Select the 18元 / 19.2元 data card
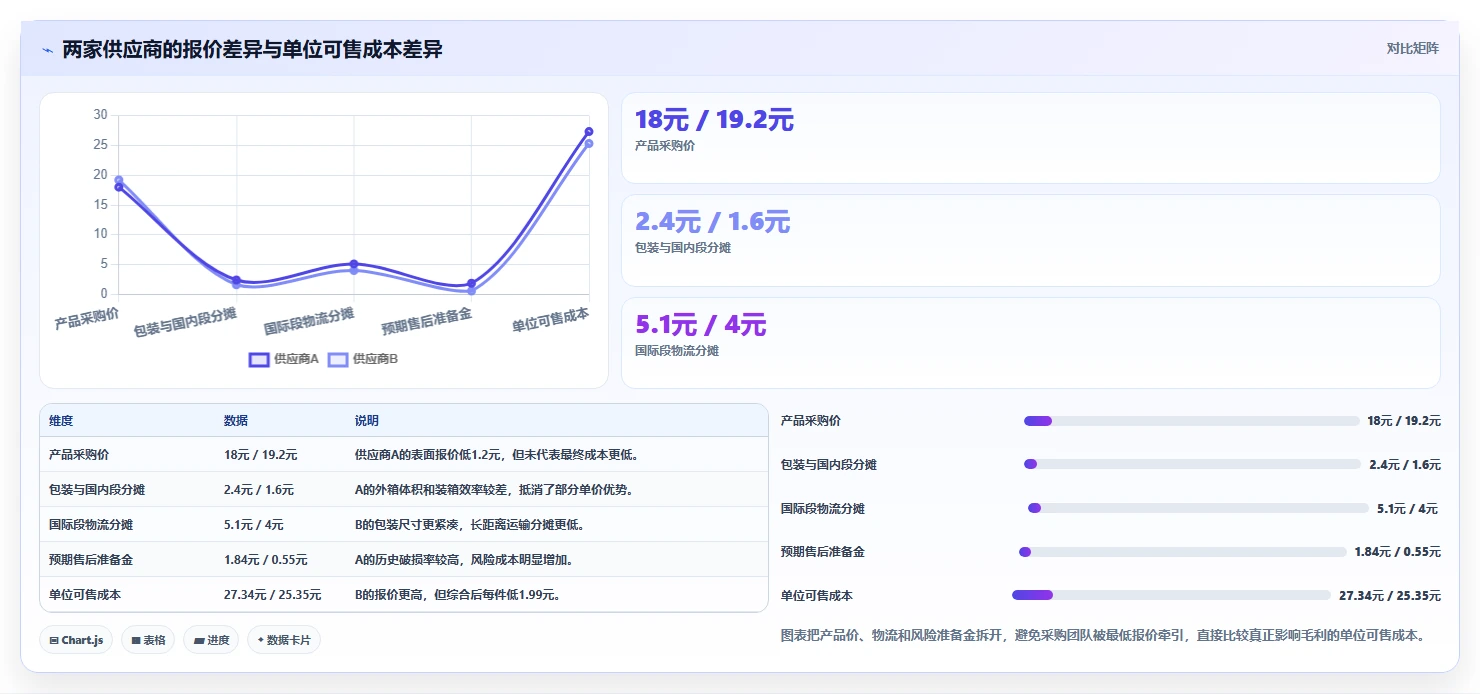 (1031, 138)
